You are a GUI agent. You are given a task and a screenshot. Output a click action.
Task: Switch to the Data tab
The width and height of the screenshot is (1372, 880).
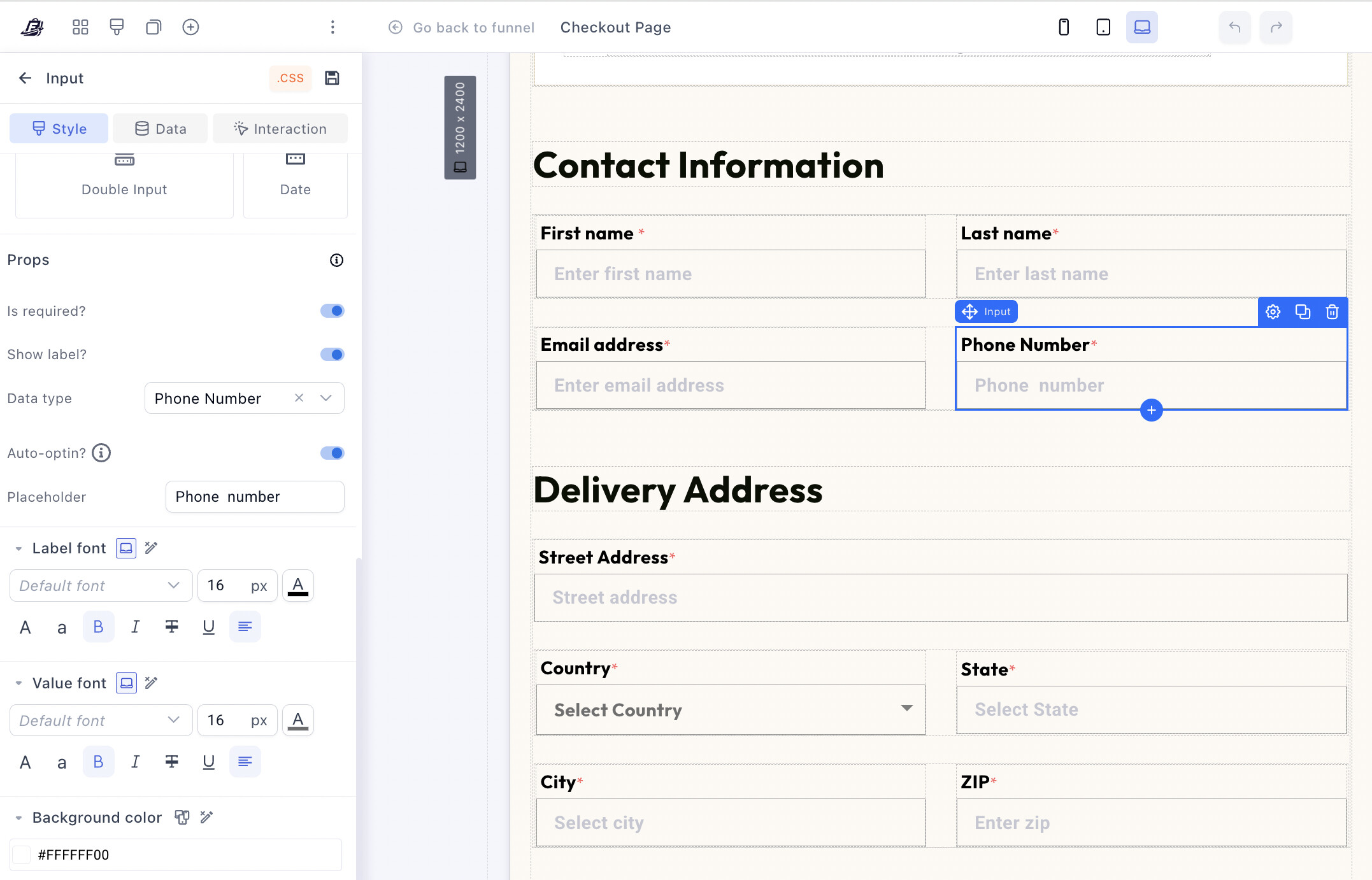(x=161, y=129)
